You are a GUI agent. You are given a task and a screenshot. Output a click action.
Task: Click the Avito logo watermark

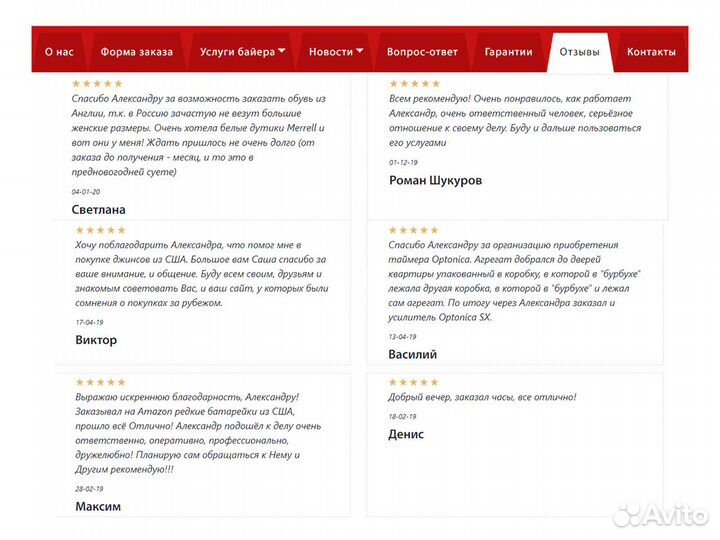[660, 514]
